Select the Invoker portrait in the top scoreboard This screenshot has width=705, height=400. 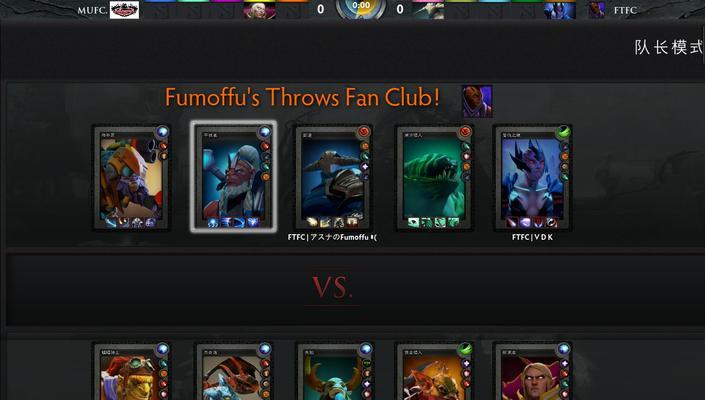click(259, 10)
